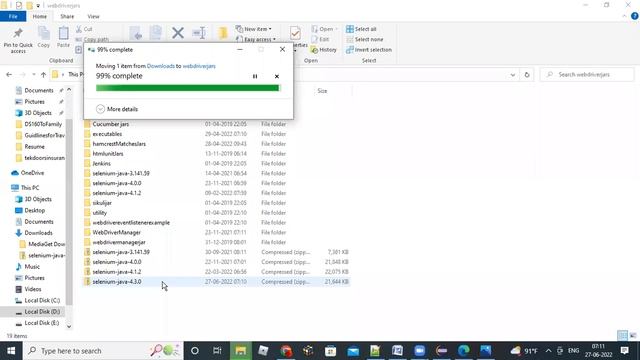Open recent locations dropdown arrow
Viewport: 640px width, 360px height.
[33, 75]
